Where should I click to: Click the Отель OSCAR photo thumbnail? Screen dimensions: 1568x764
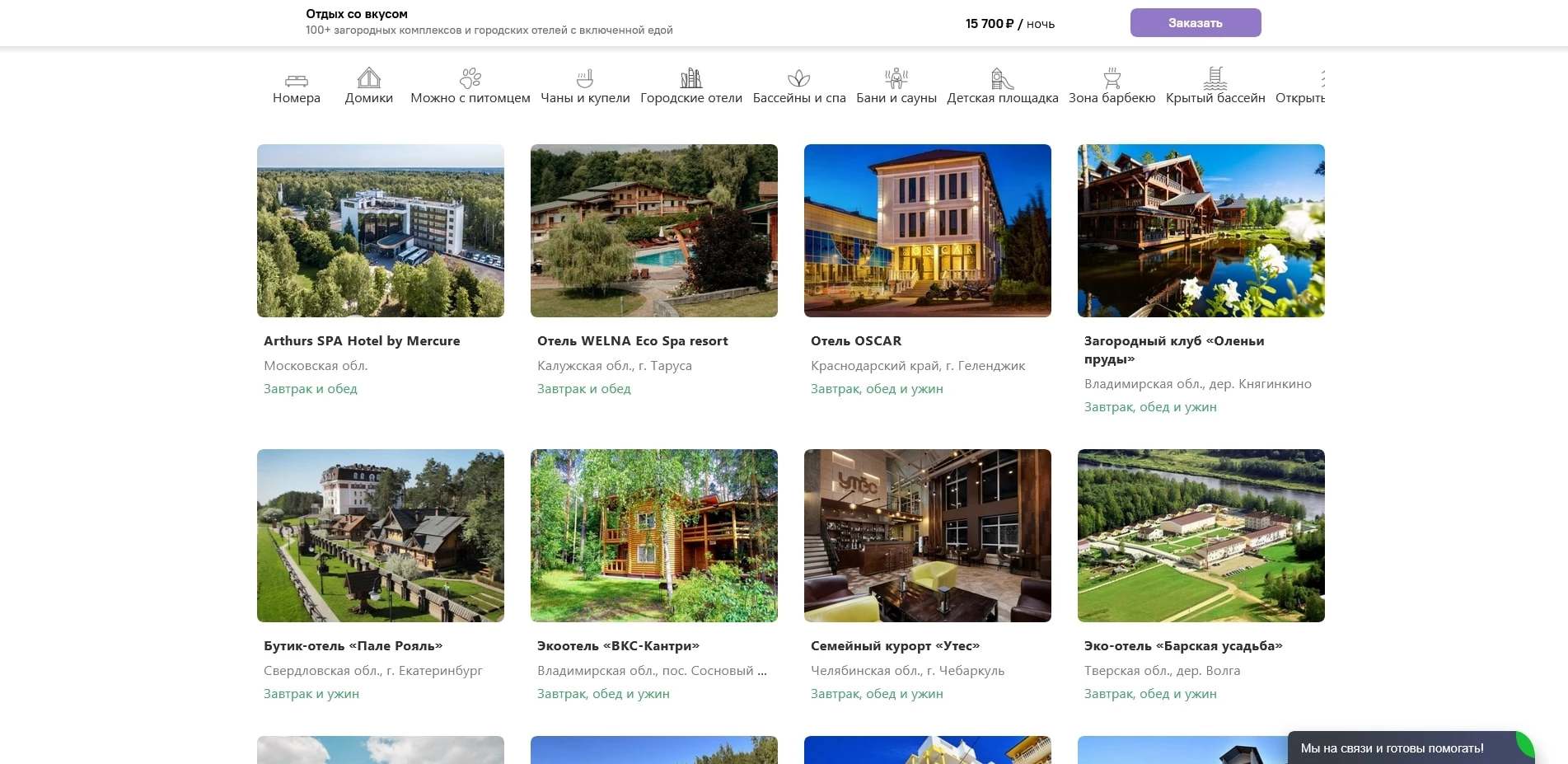(928, 231)
